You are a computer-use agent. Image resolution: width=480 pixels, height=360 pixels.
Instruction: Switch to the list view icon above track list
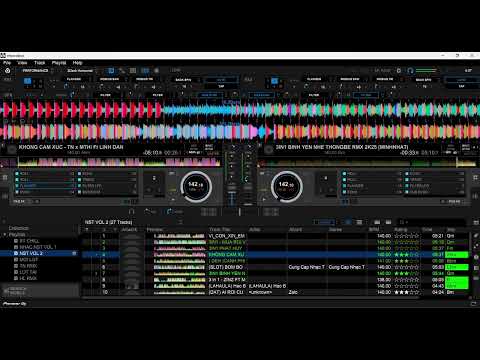click(x=359, y=222)
